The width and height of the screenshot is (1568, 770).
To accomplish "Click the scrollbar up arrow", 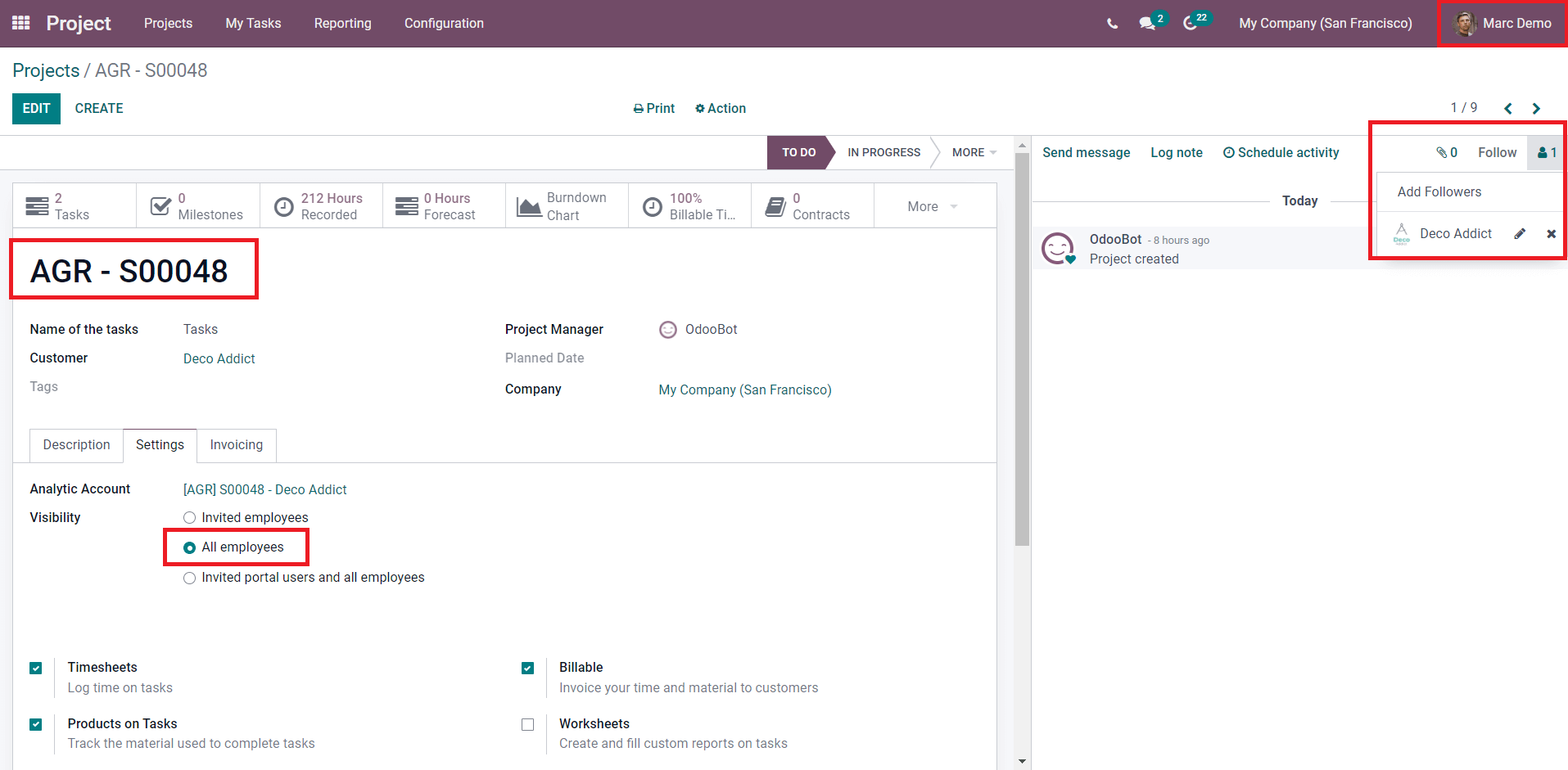I will click(1022, 146).
